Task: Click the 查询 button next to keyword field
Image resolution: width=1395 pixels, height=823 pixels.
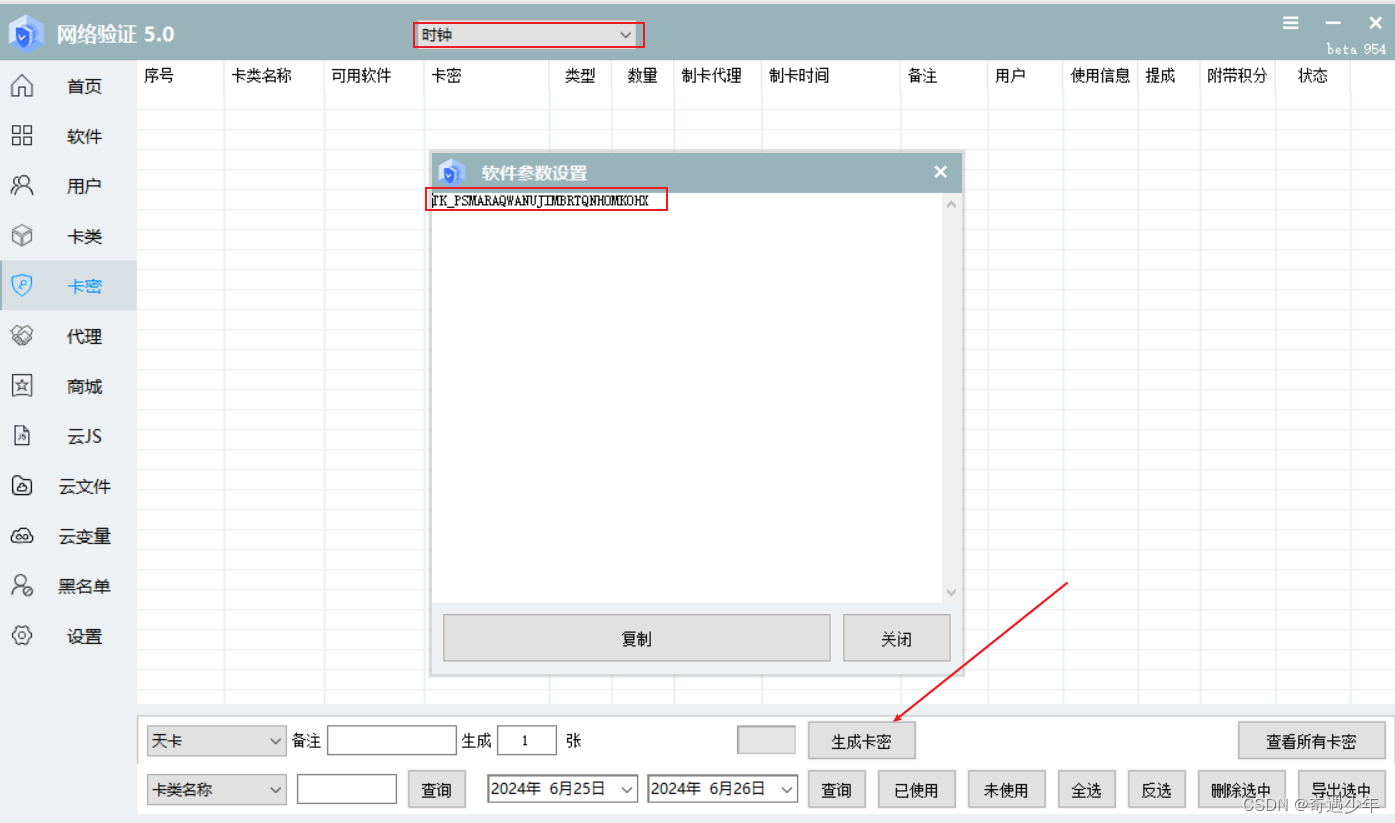Action: click(436, 789)
